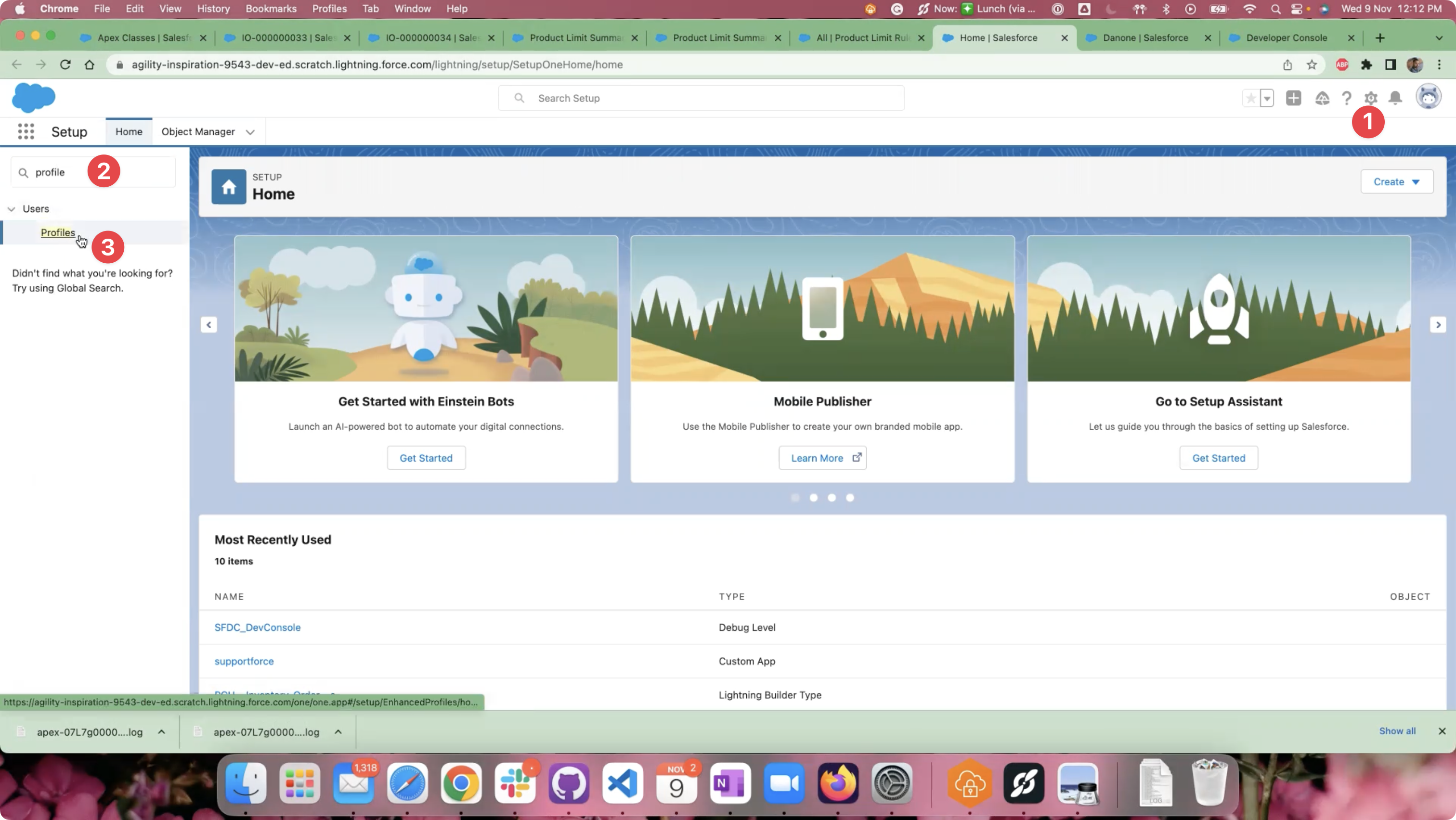Select the last carousel dot indicator
The image size is (1456, 820).
(x=849, y=498)
